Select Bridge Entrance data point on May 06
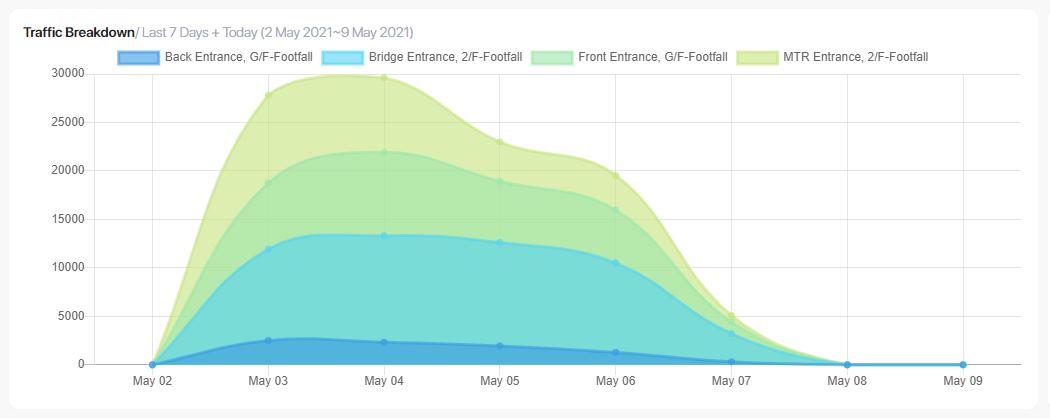1050x418 pixels. (615, 263)
